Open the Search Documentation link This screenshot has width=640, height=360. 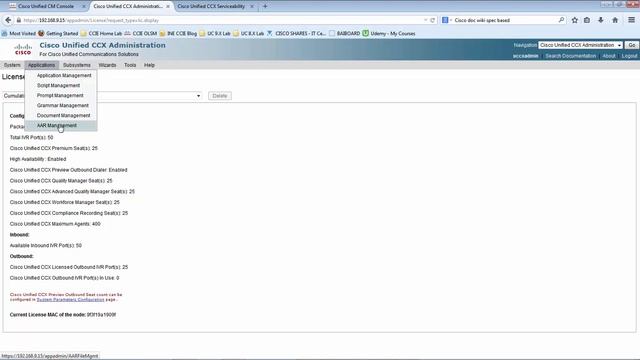point(571,56)
